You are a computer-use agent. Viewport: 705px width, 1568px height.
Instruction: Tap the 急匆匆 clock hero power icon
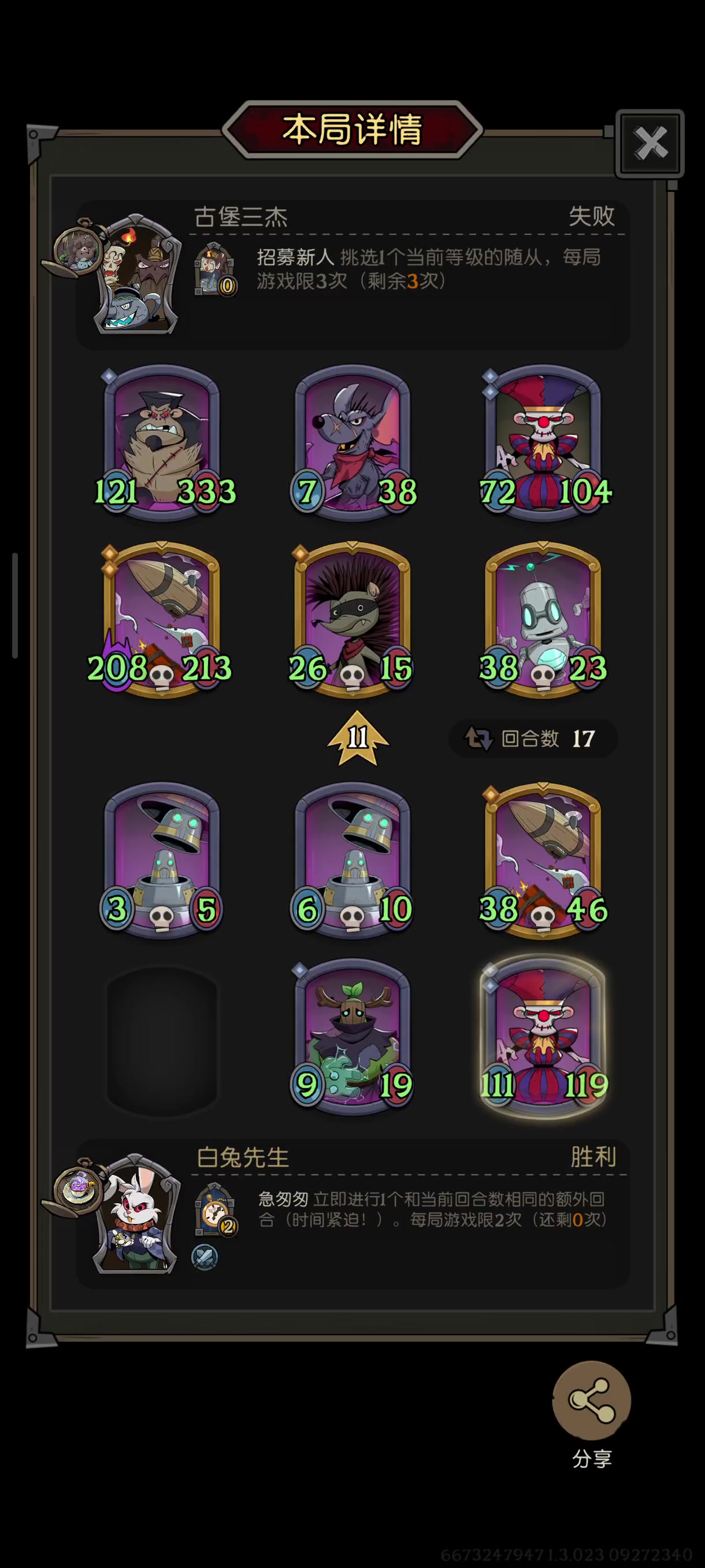coord(215,1210)
